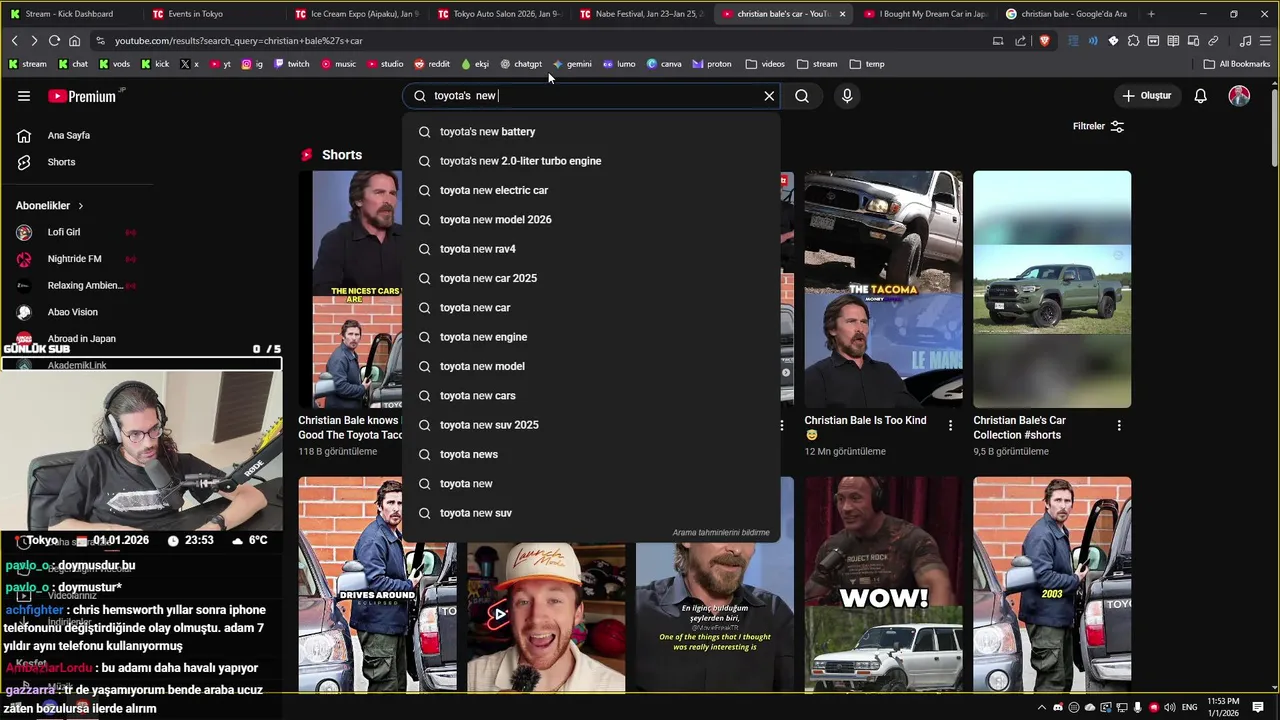This screenshot has height=720, width=1280.
Task: Click the browser back arrow
Action: pos(14,41)
